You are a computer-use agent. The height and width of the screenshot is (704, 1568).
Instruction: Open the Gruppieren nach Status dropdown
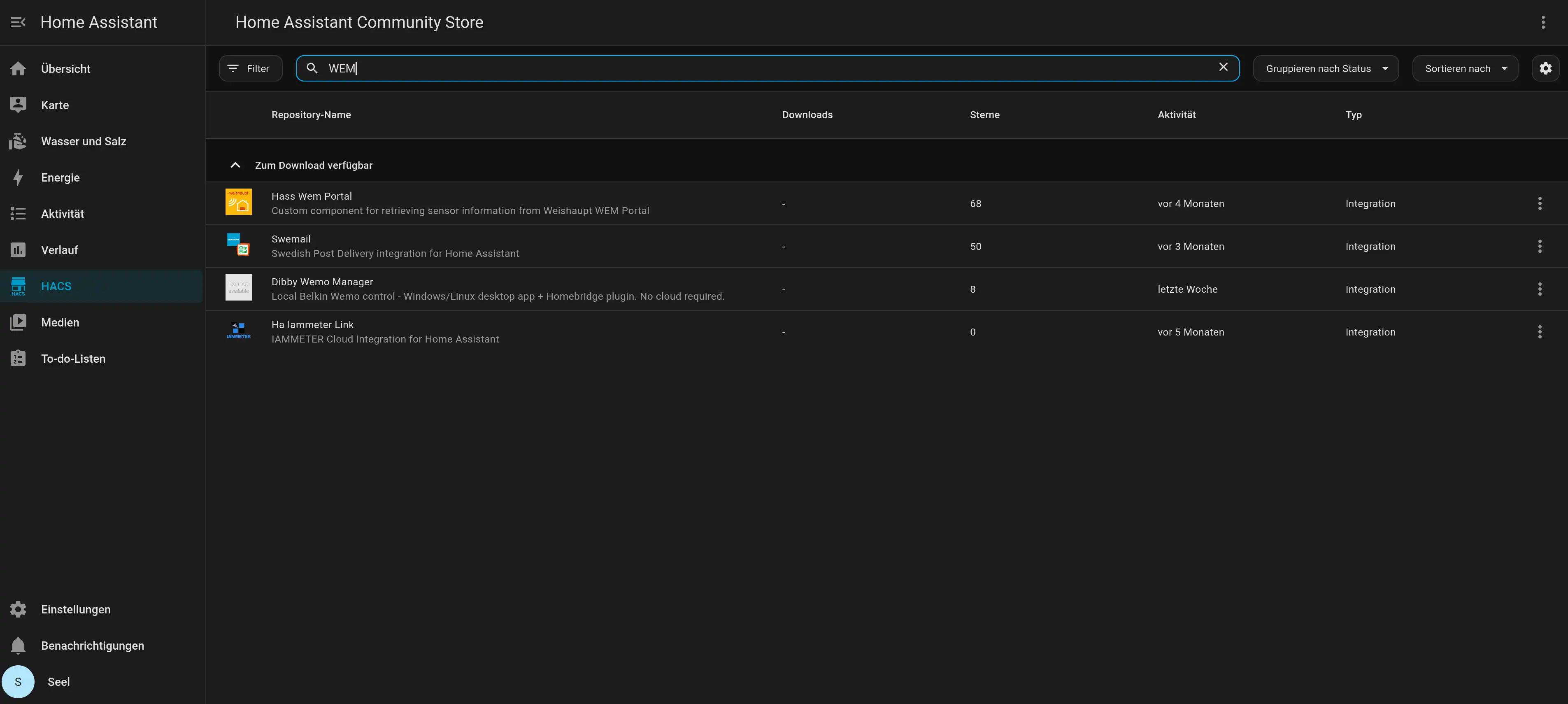pos(1326,68)
